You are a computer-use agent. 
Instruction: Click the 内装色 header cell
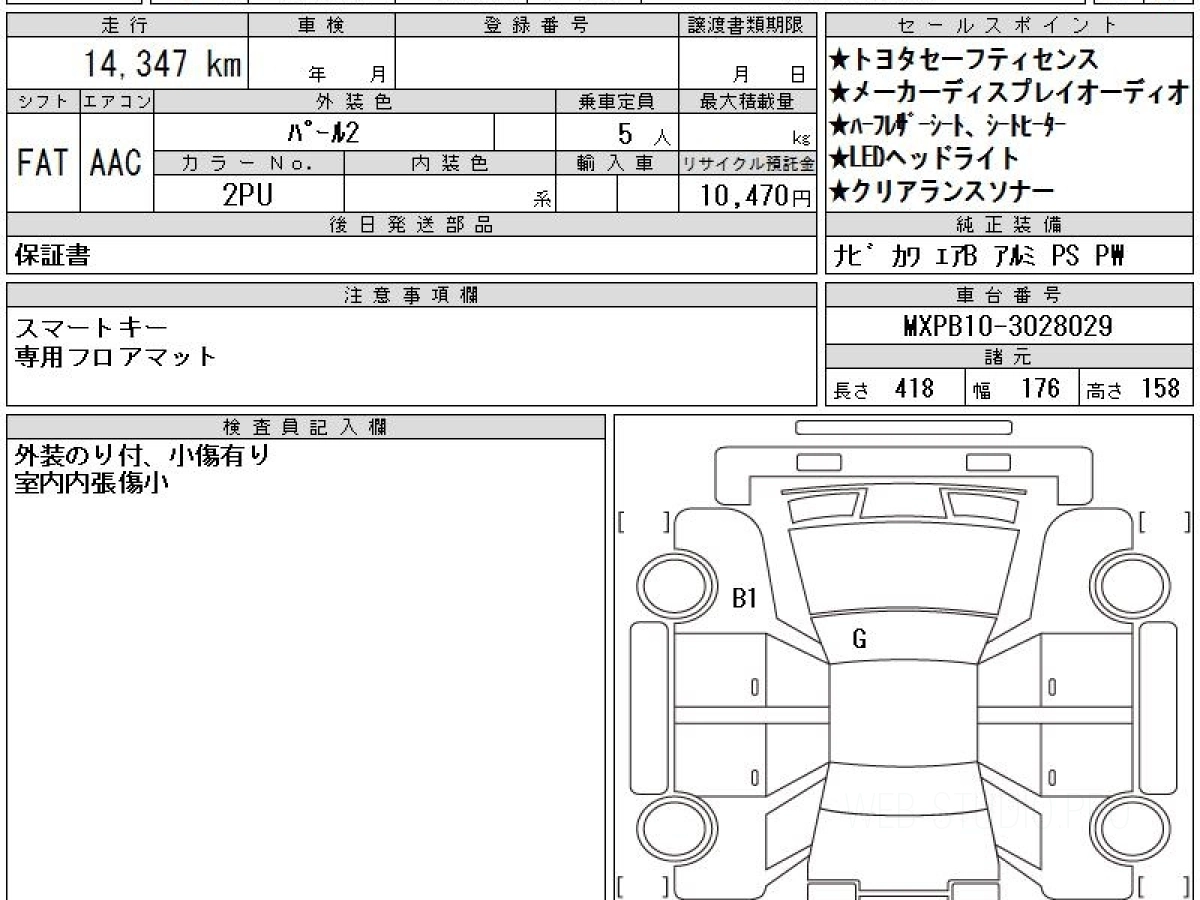(450, 163)
